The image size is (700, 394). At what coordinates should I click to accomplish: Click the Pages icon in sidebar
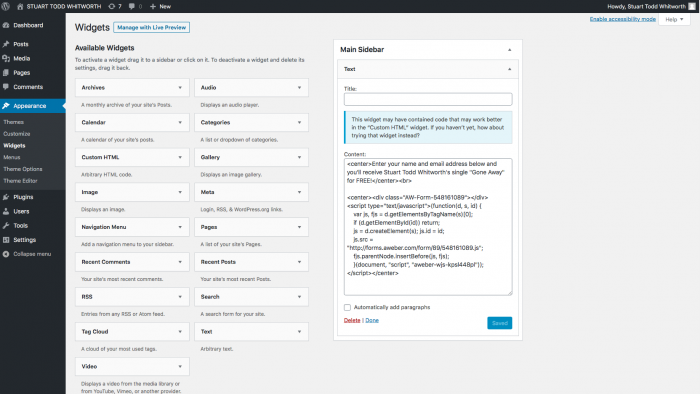click(6, 73)
